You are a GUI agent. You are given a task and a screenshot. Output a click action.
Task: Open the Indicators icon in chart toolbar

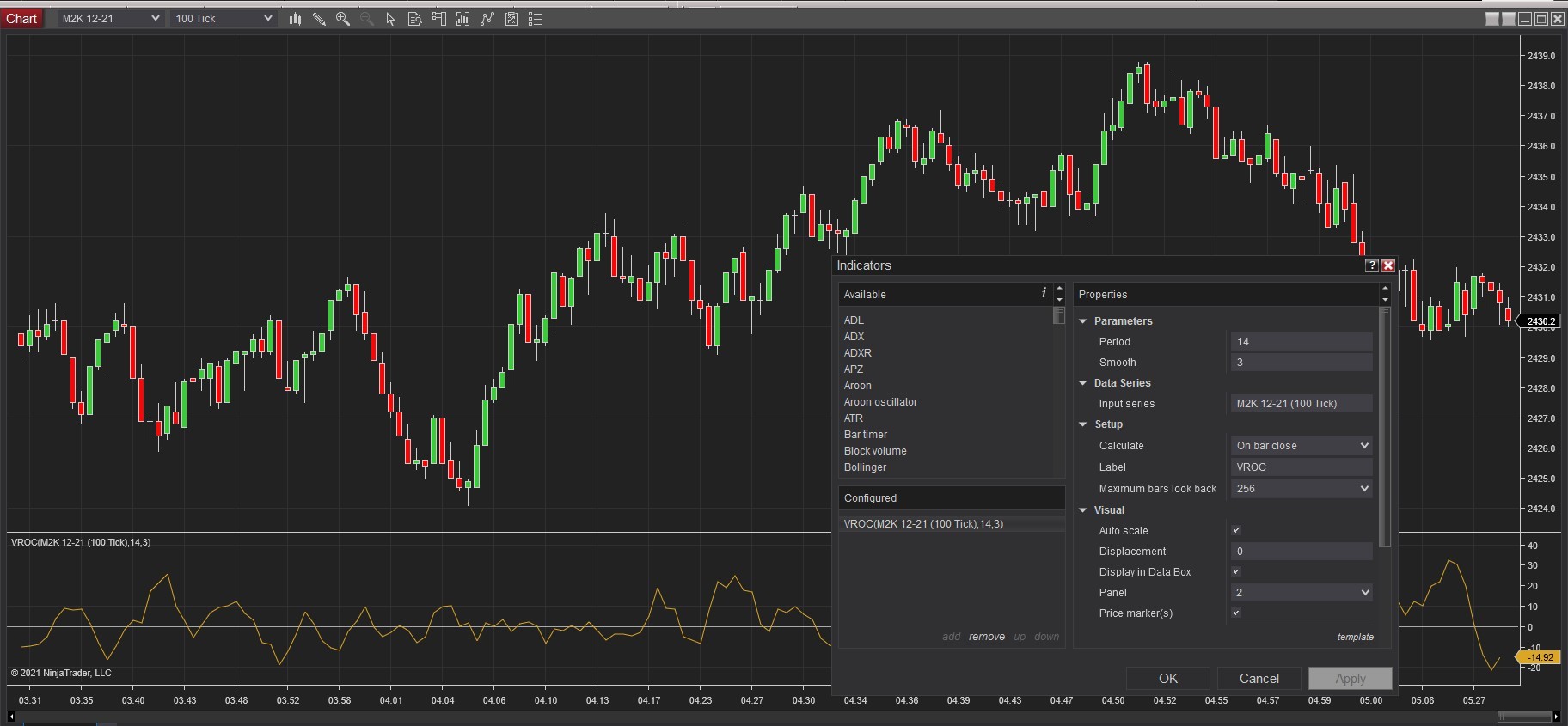click(487, 19)
